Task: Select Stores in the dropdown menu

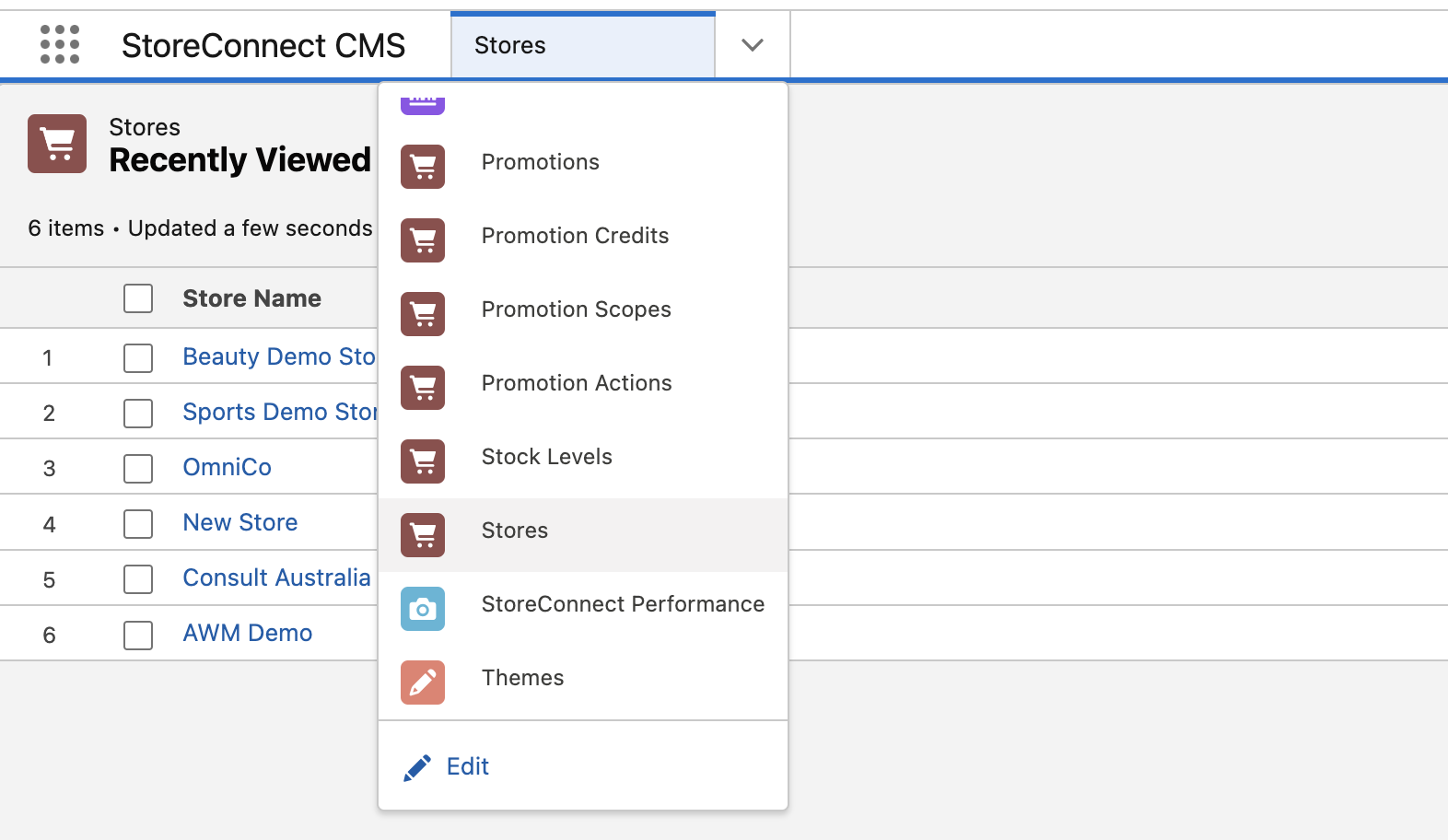Action: click(583, 535)
